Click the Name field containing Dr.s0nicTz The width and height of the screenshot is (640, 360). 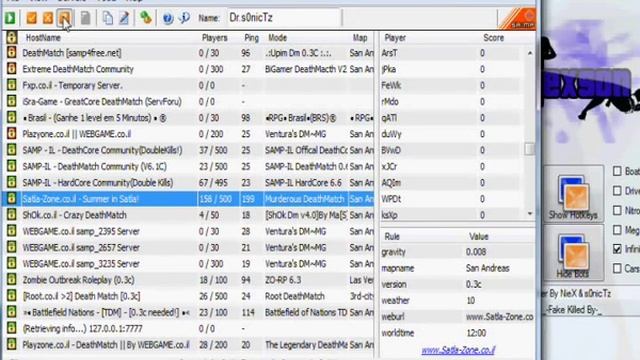click(283, 18)
